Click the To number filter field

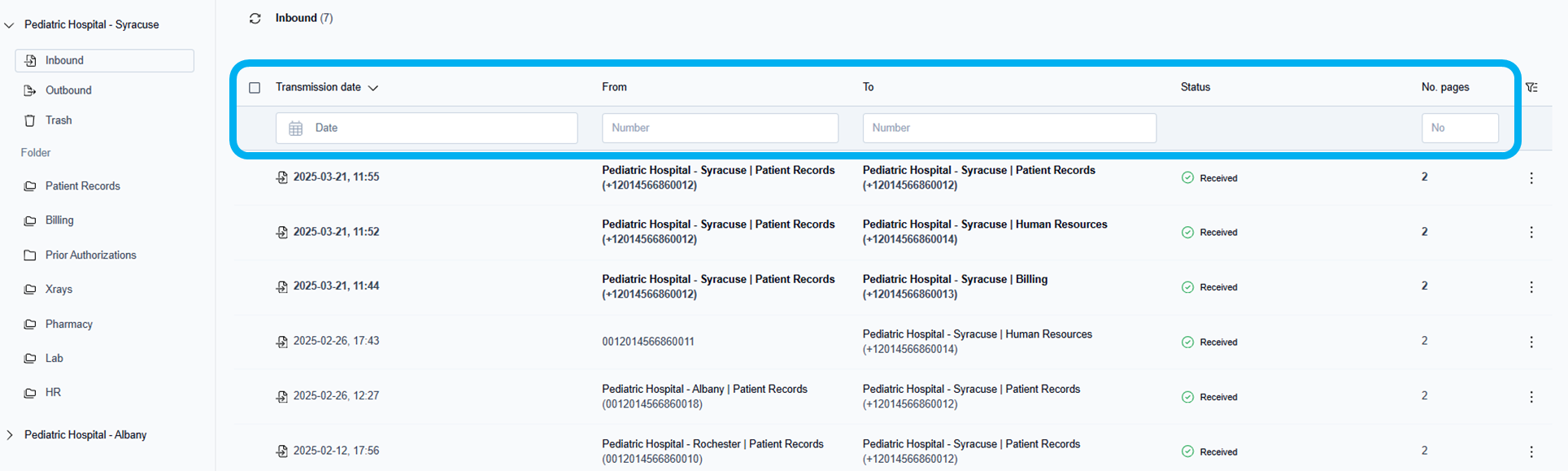point(1008,128)
